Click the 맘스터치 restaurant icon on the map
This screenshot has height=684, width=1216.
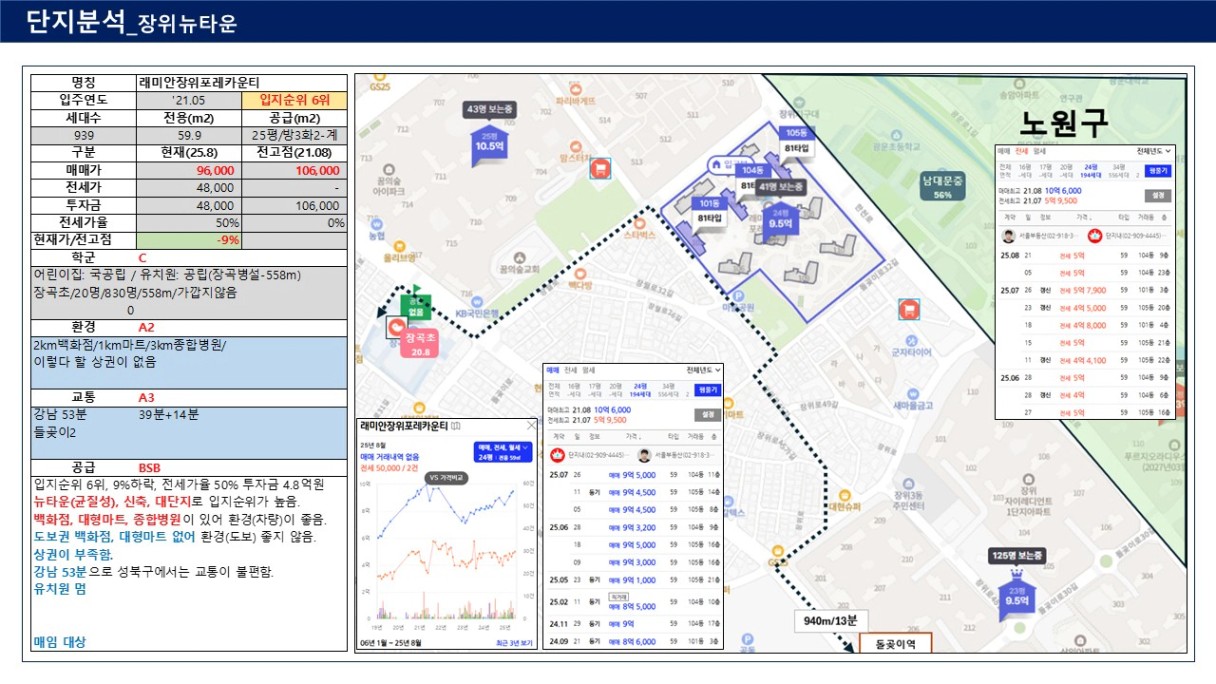coord(575,146)
